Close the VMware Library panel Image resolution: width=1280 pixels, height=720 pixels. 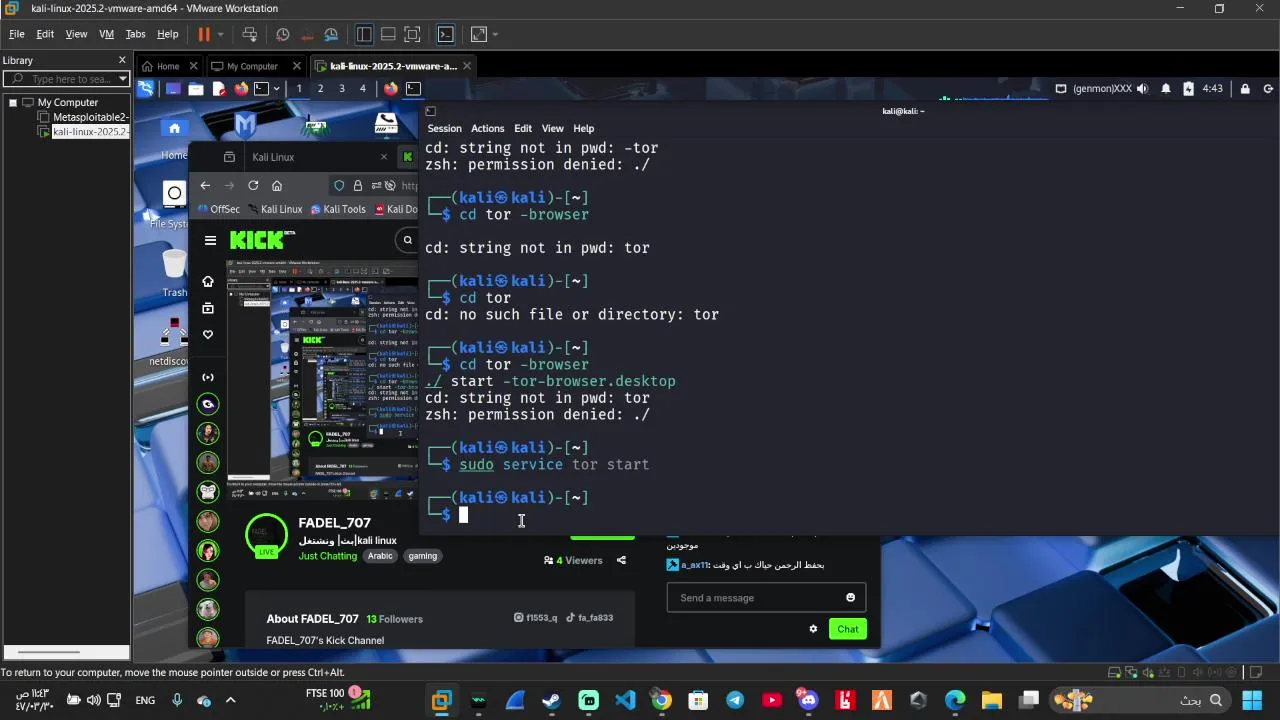[x=122, y=60]
